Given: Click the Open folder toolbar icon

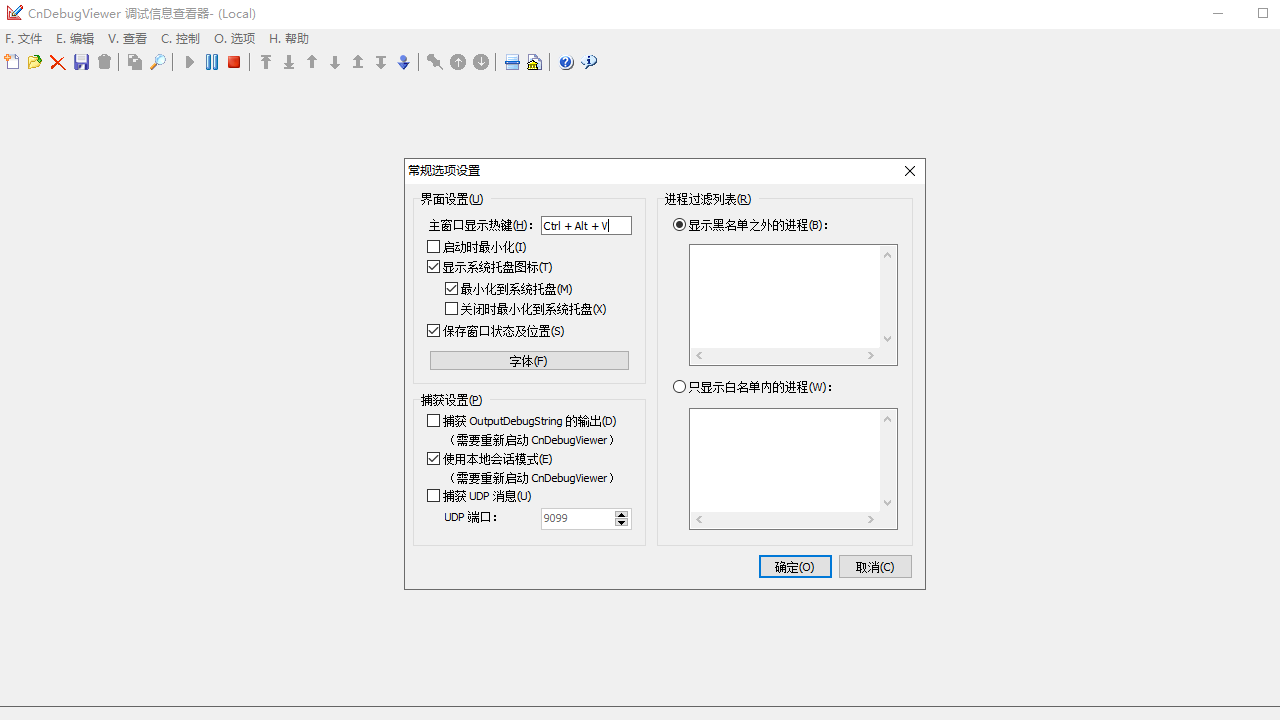Looking at the screenshot, I should click(x=35, y=62).
